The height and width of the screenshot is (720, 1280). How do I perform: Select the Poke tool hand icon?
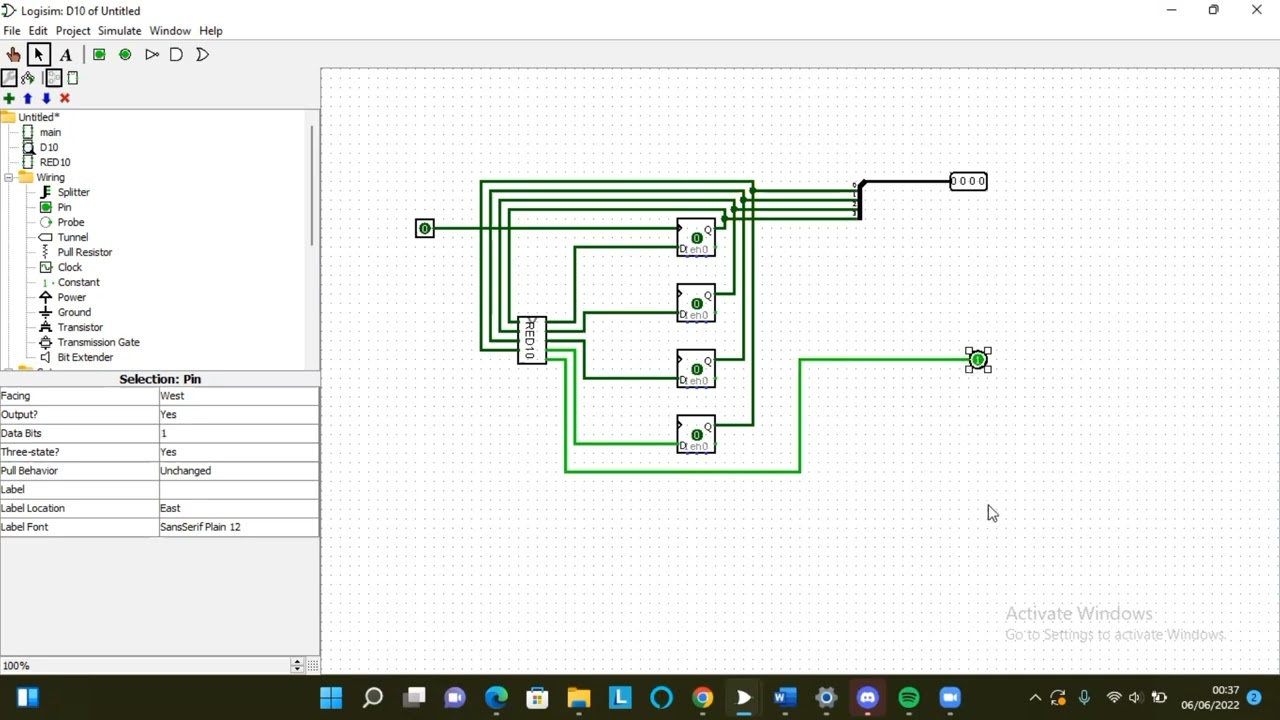click(x=13, y=55)
